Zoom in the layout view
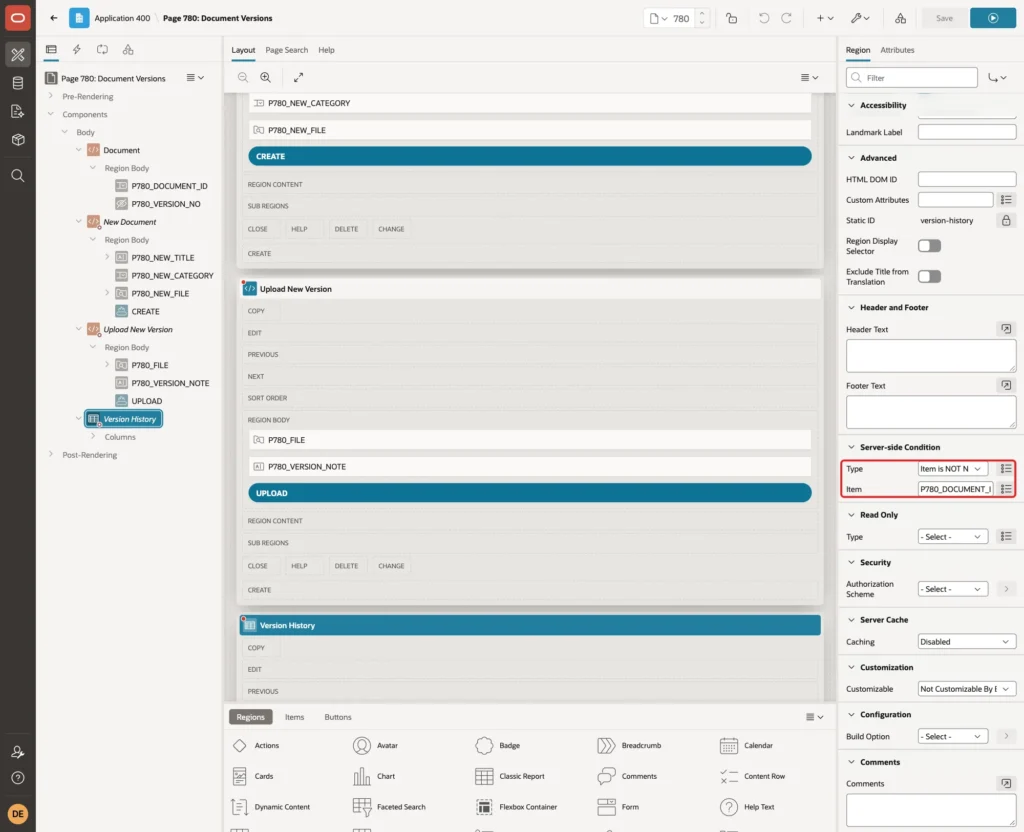1024x832 pixels. click(265, 77)
